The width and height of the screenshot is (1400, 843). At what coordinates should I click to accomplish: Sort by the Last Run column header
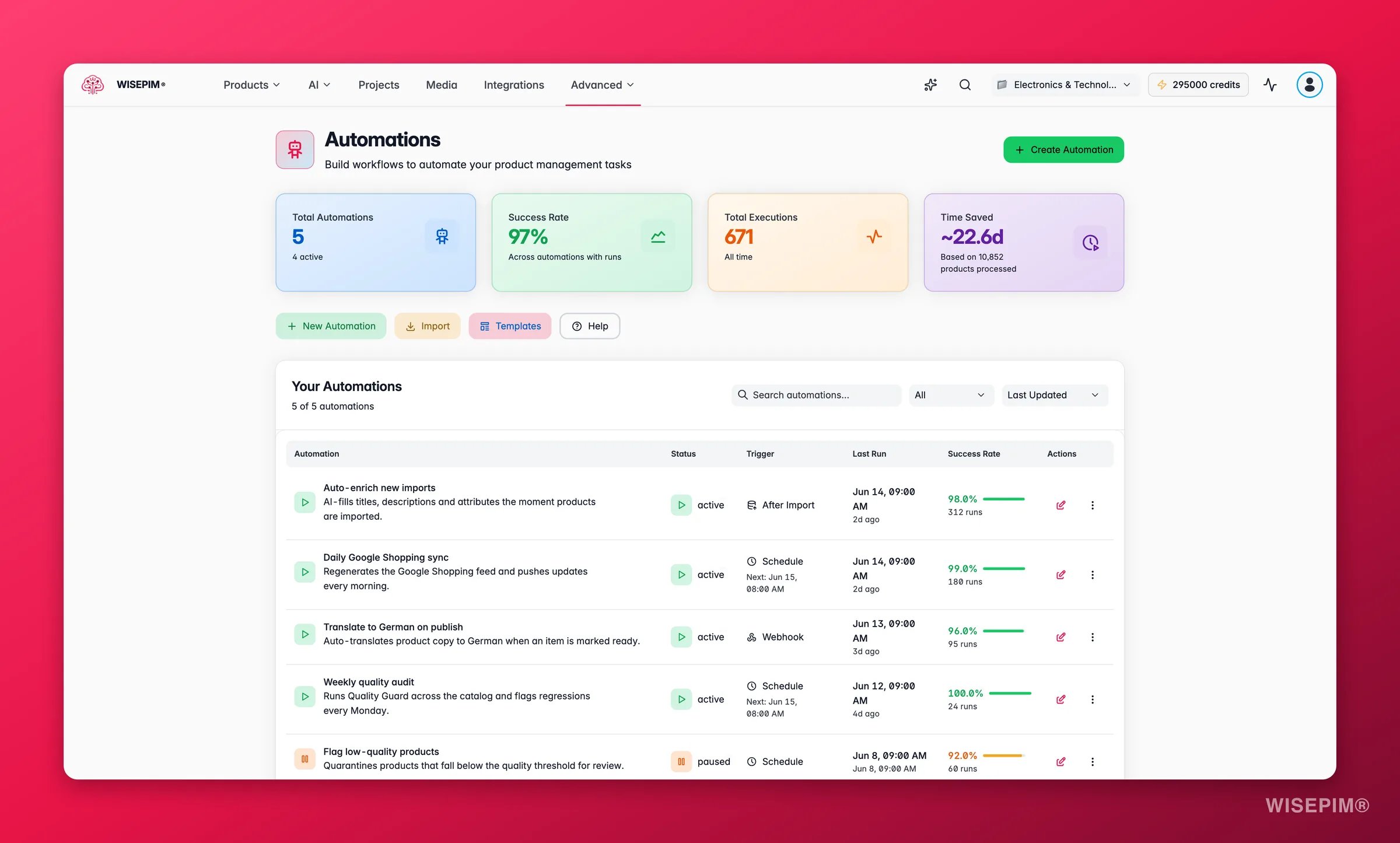[x=869, y=454]
